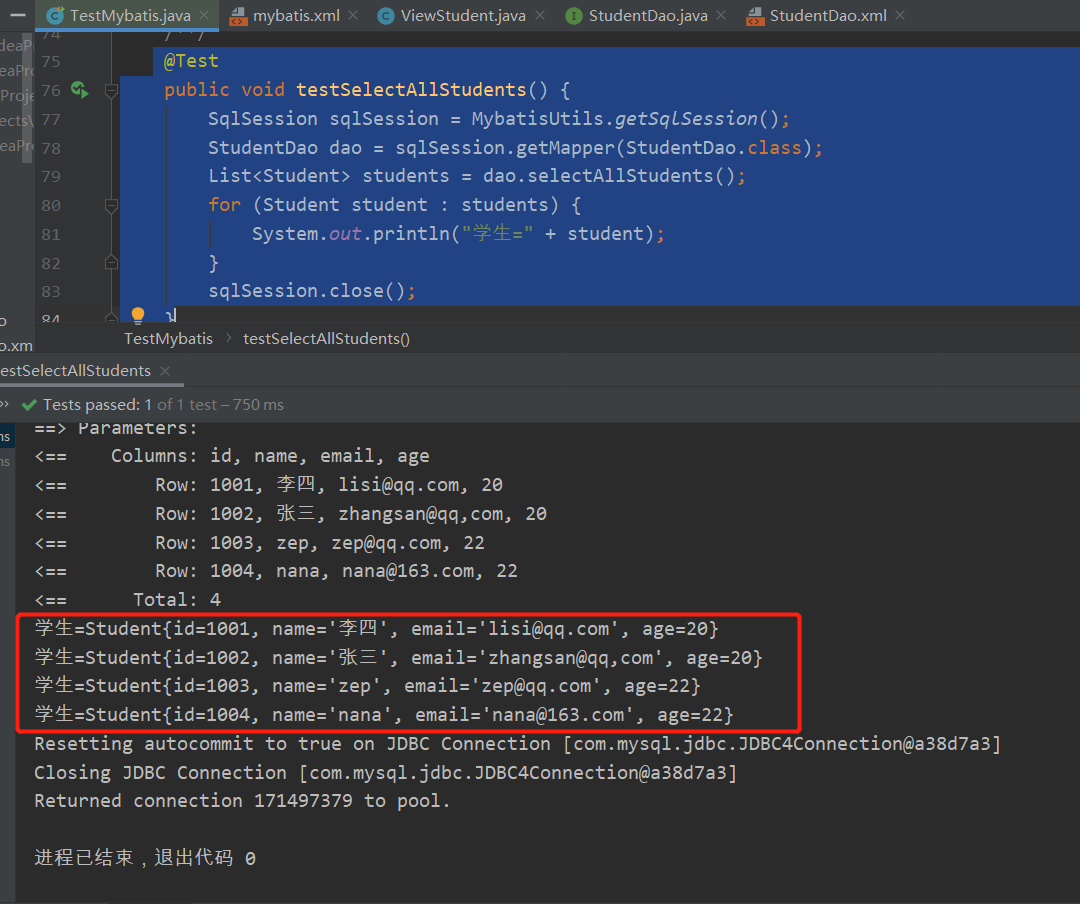This screenshot has width=1080, height=904.
Task: Open the mybatis.xml editor tab
Action: pyautogui.click(x=296, y=15)
